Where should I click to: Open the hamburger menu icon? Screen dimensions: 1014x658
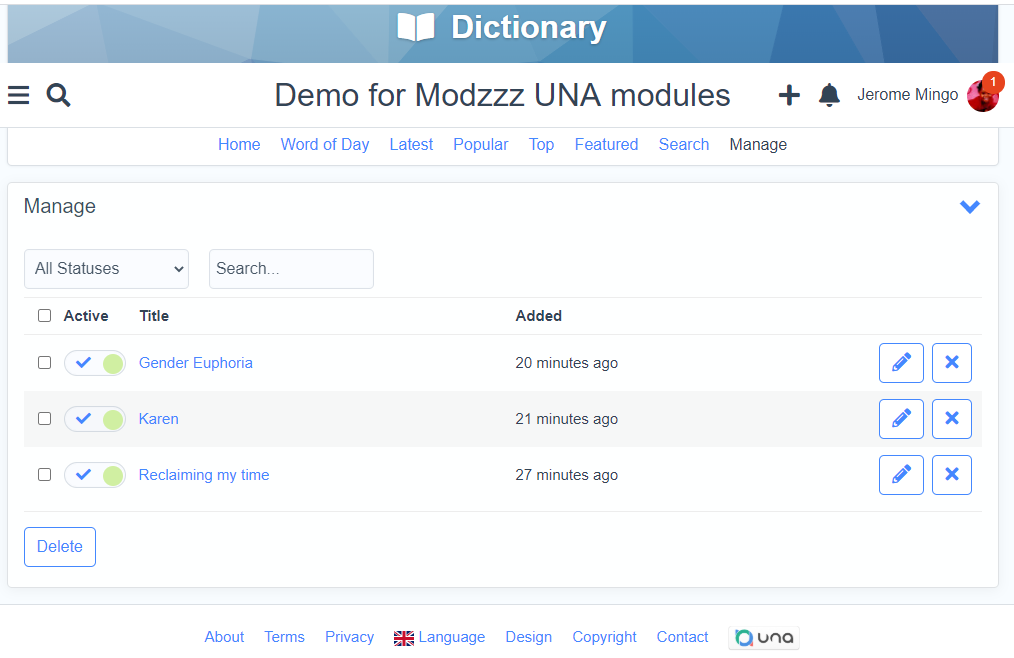18,95
